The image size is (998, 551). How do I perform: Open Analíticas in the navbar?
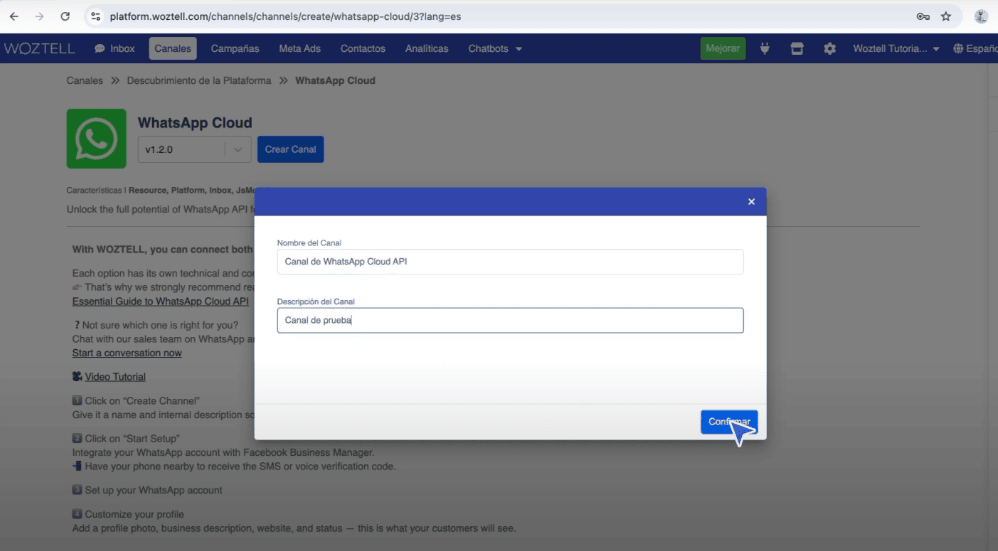pos(426,48)
